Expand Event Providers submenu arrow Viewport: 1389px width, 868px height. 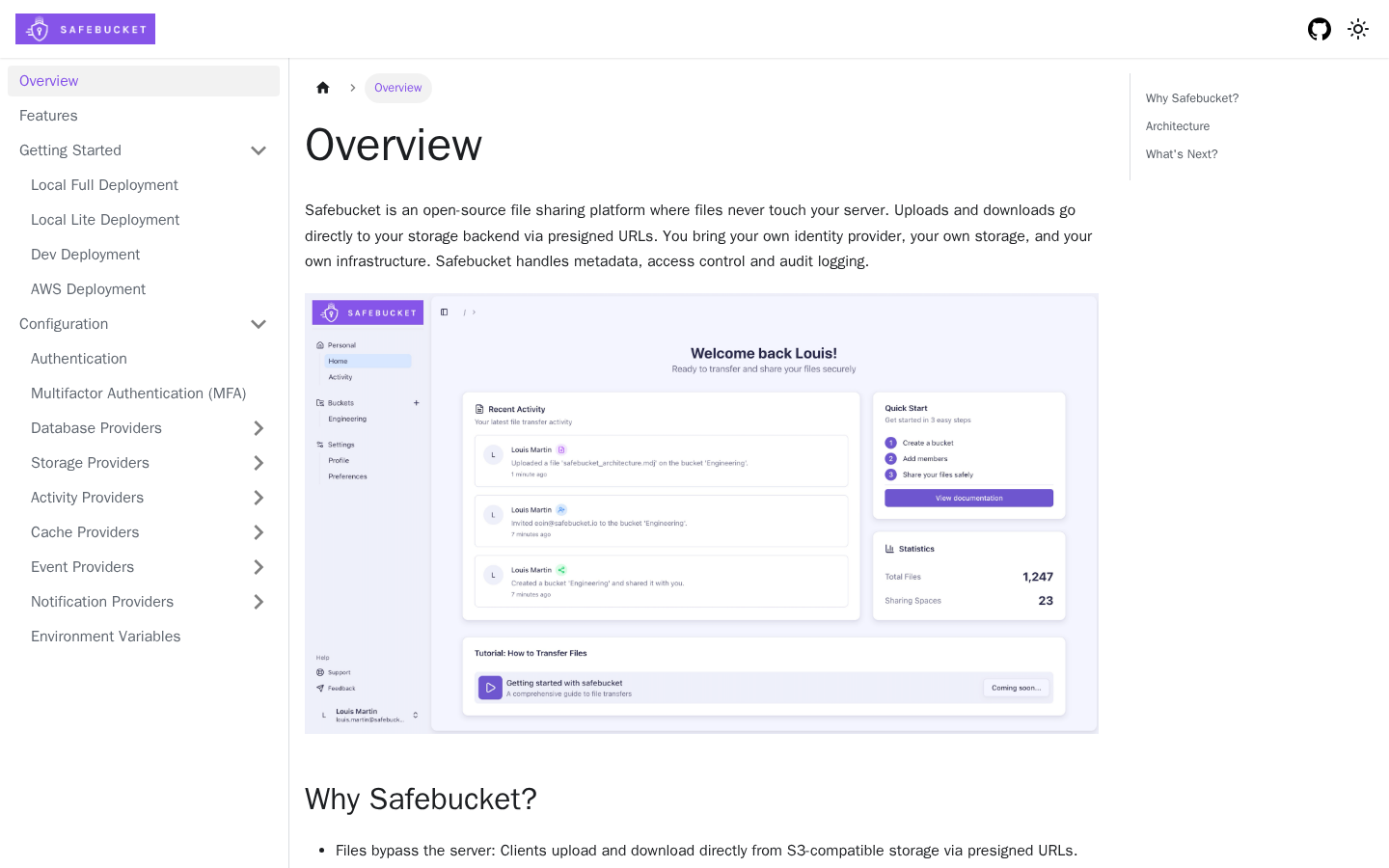click(x=259, y=567)
